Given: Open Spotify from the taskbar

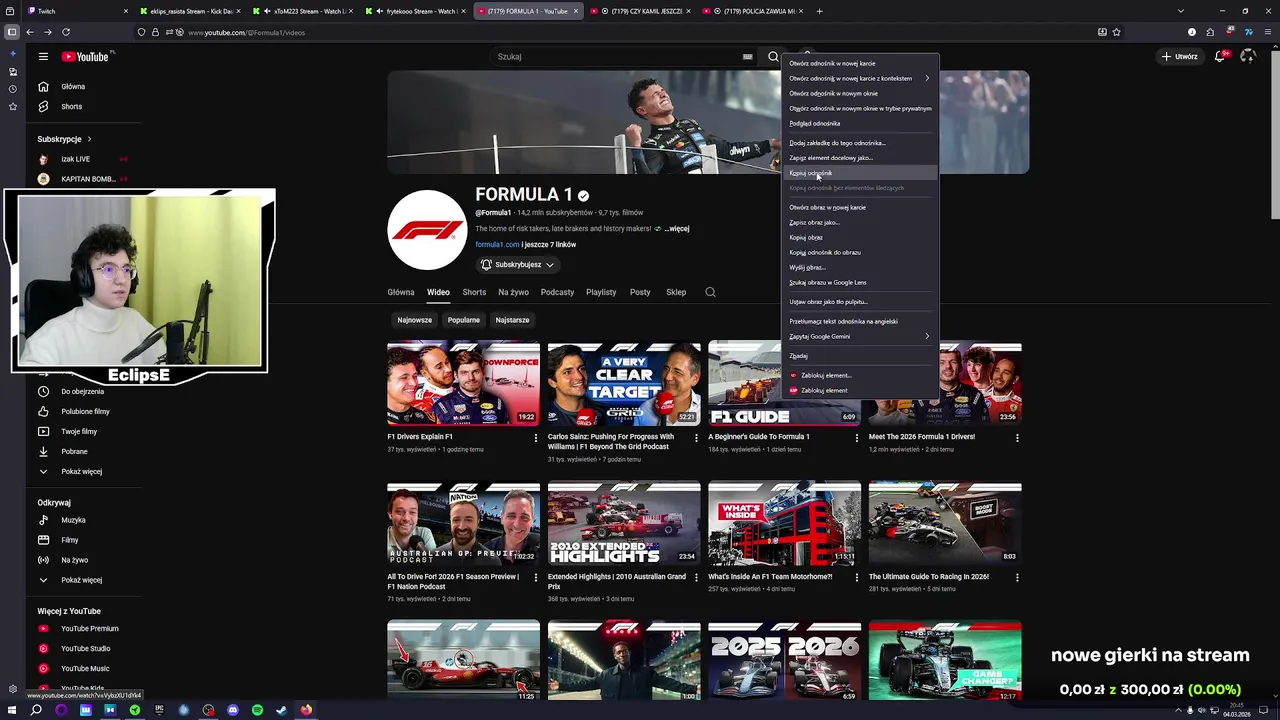Looking at the screenshot, I should (x=257, y=710).
